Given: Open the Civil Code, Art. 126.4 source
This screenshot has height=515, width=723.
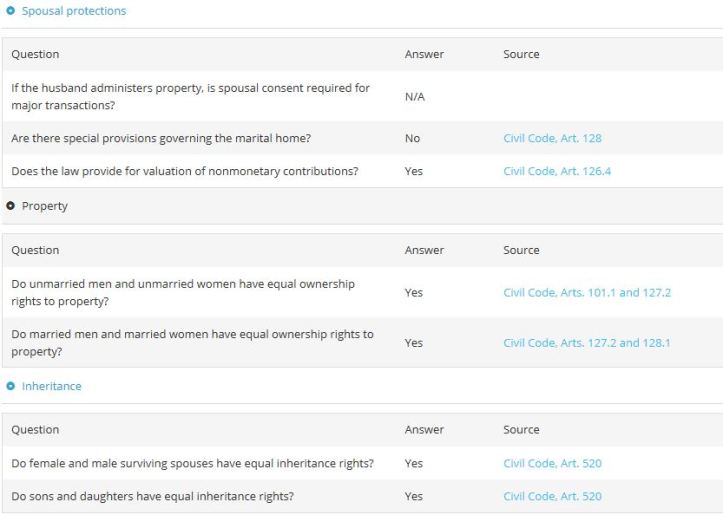Looking at the screenshot, I should click(557, 171).
